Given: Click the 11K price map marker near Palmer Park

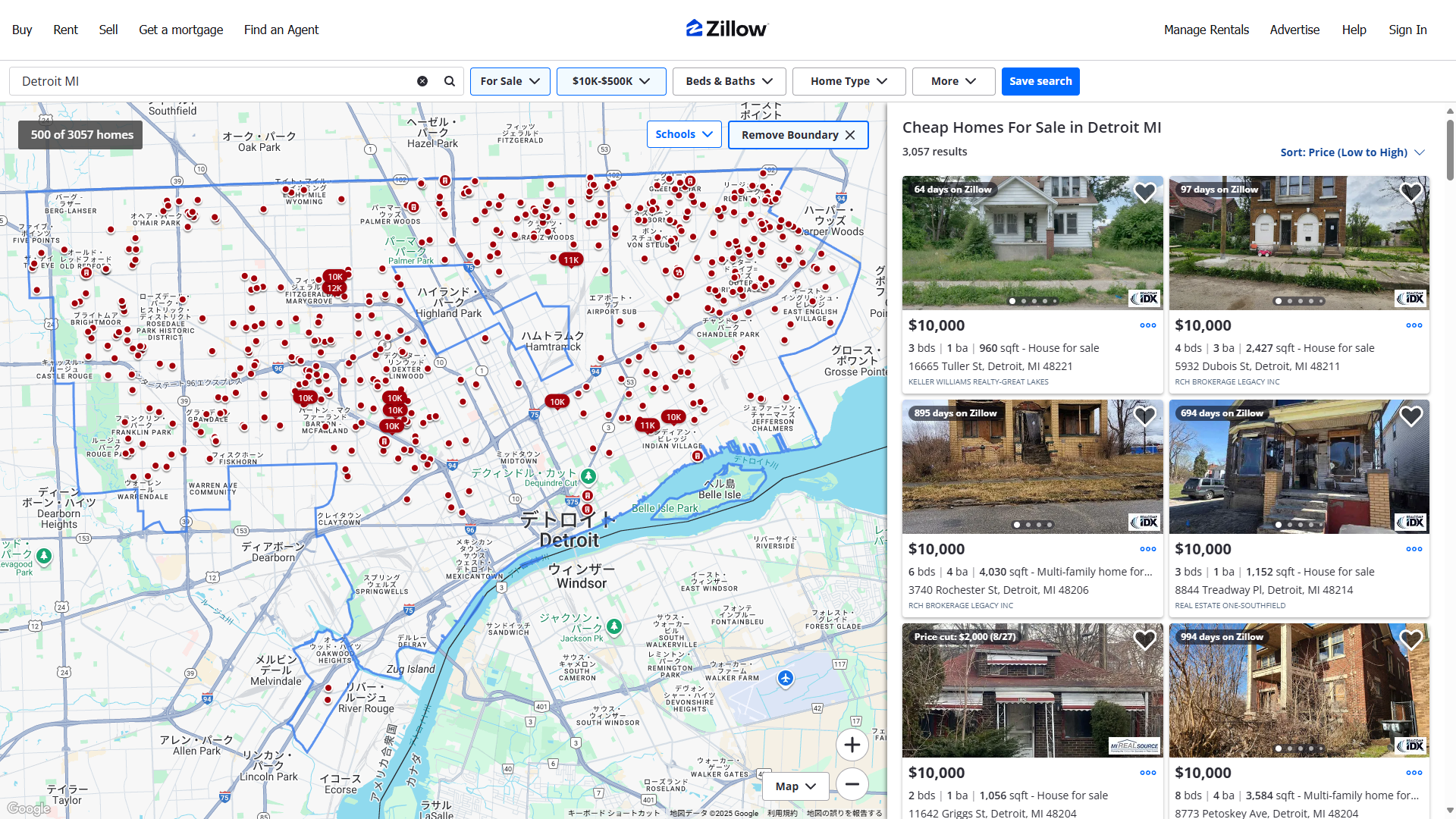Looking at the screenshot, I should coord(571,260).
